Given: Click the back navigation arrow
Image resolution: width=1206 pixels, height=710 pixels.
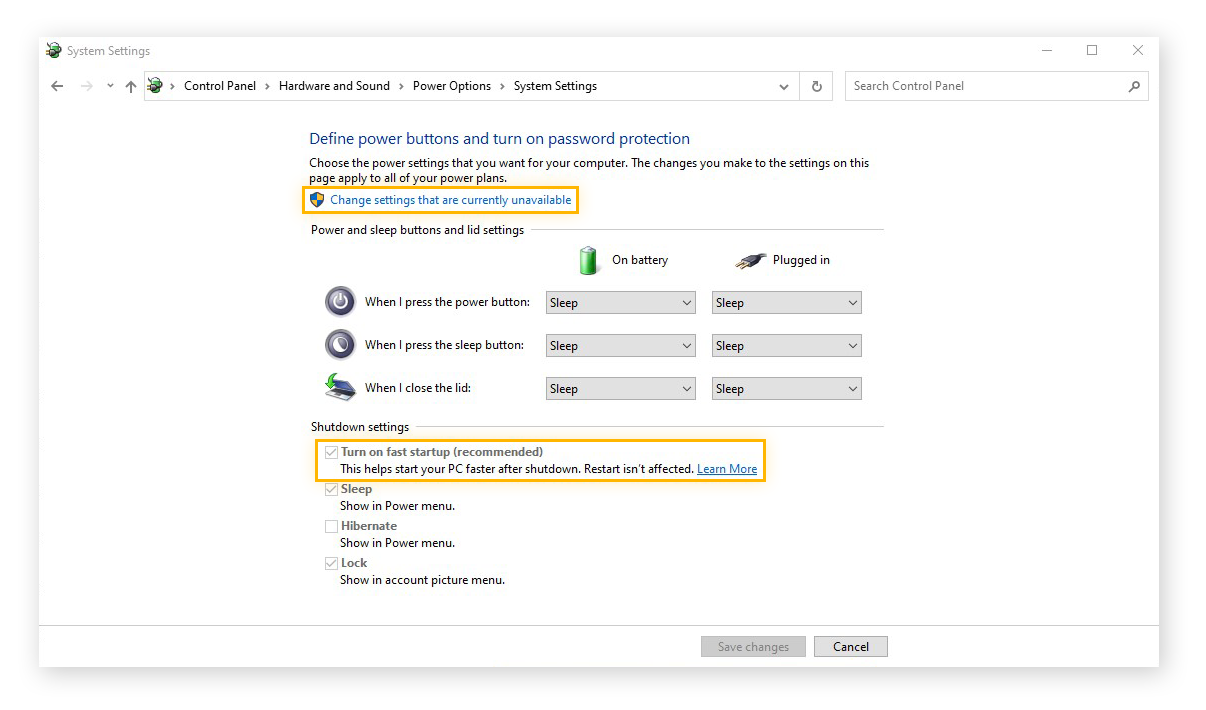Looking at the screenshot, I should click(57, 86).
